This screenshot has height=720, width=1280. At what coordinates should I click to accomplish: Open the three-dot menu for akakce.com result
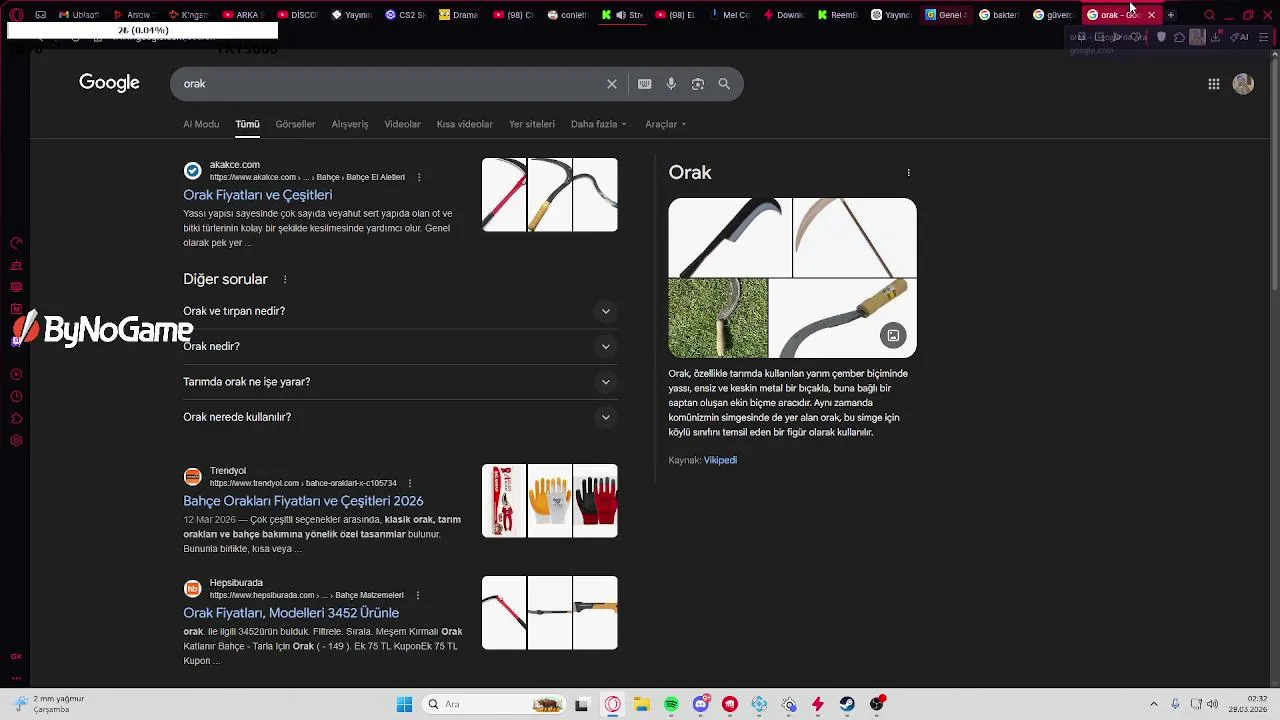click(x=419, y=177)
